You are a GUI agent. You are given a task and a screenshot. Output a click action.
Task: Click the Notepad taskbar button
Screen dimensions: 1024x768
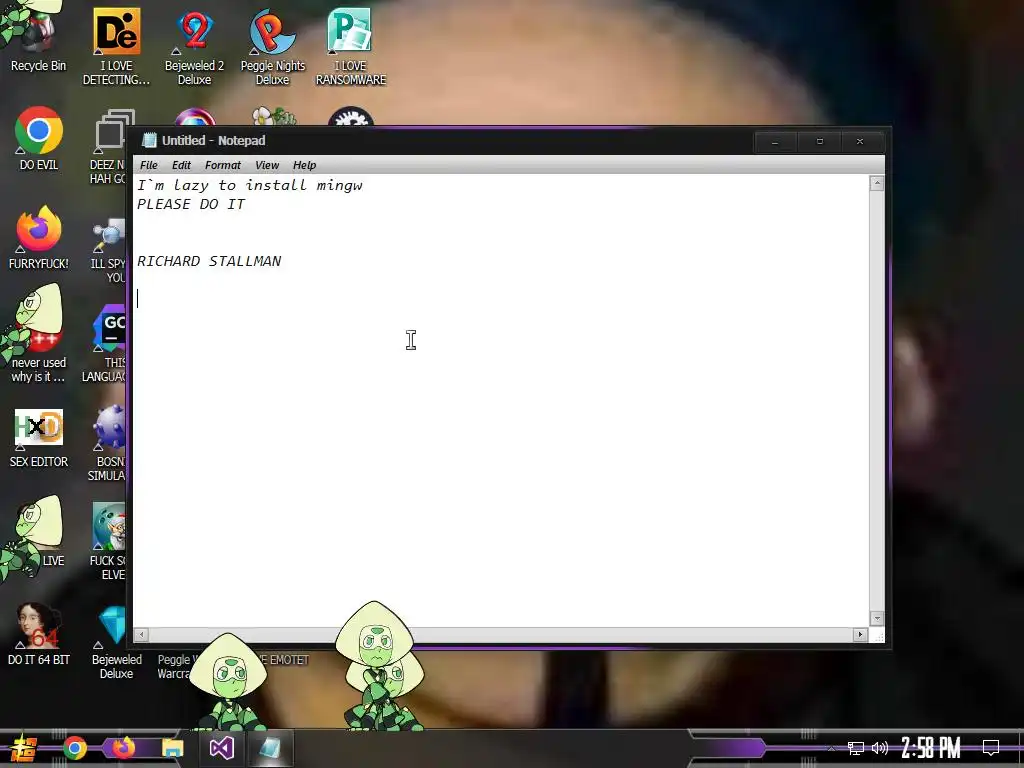click(x=270, y=748)
